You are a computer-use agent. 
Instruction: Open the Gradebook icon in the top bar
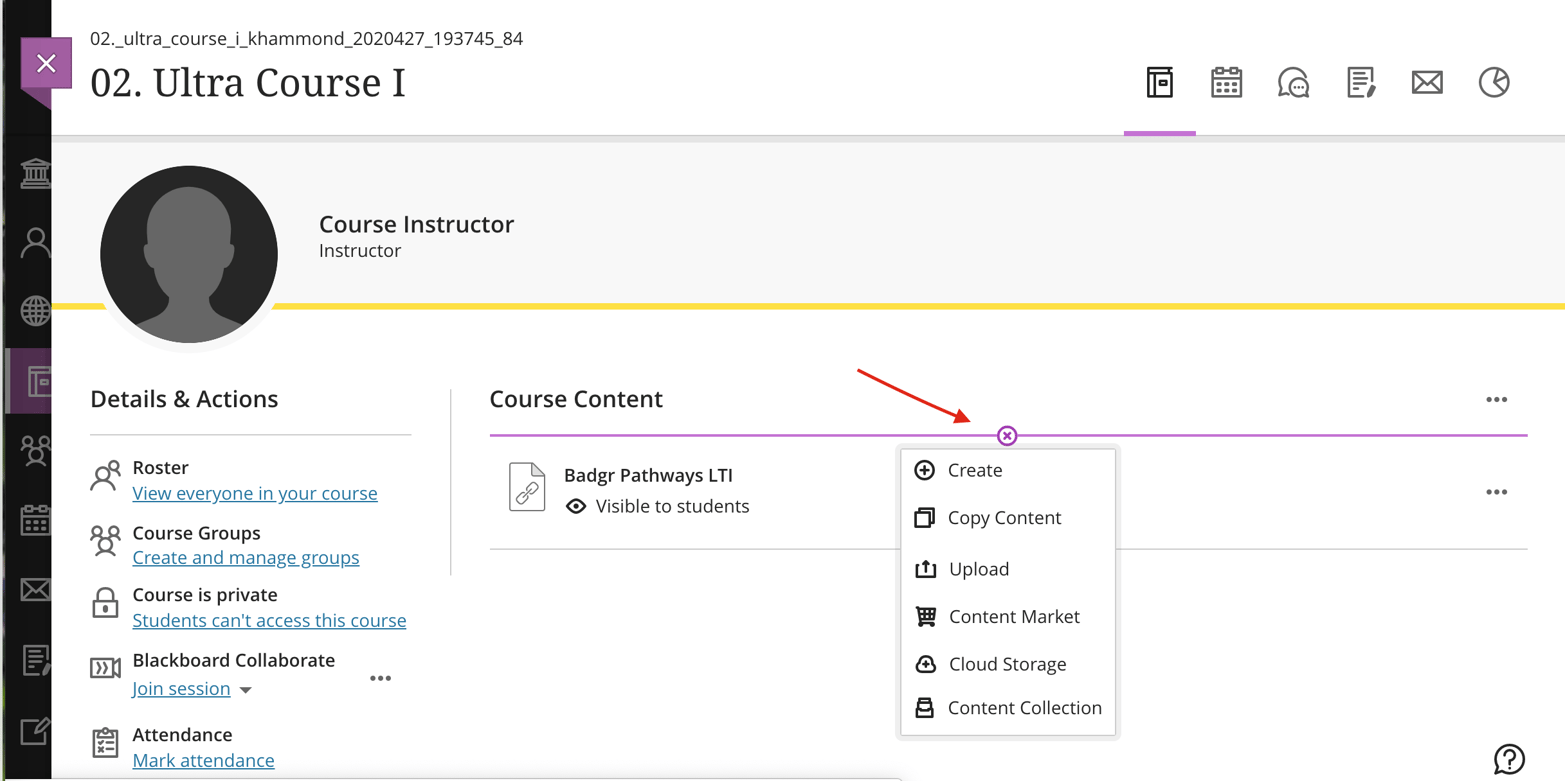coord(1360,83)
